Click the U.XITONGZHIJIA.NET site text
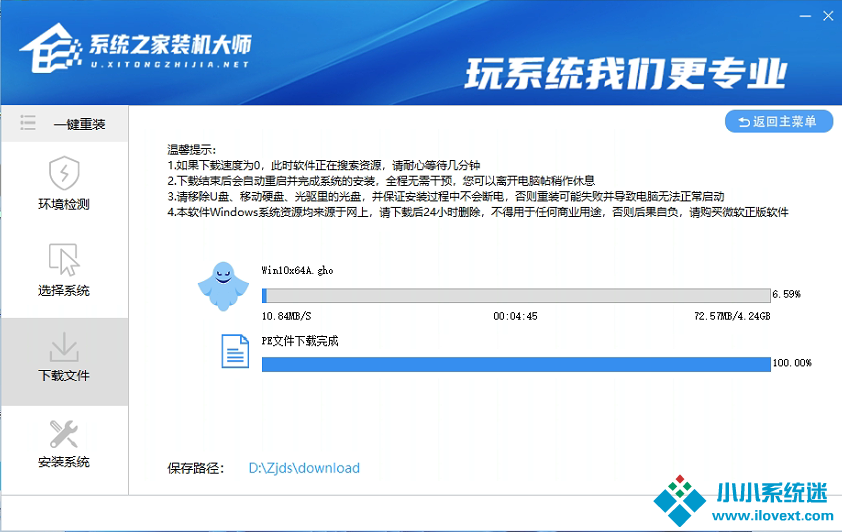The height and width of the screenshot is (532, 842). tap(170, 64)
